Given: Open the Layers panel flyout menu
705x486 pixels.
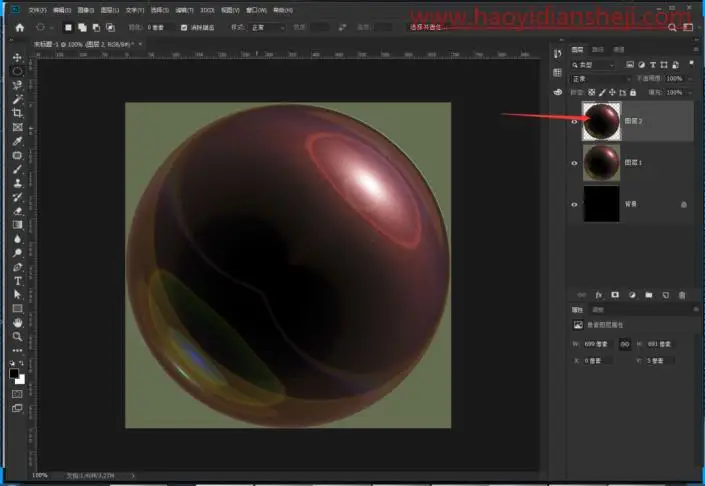Looking at the screenshot, I should coord(695,49).
